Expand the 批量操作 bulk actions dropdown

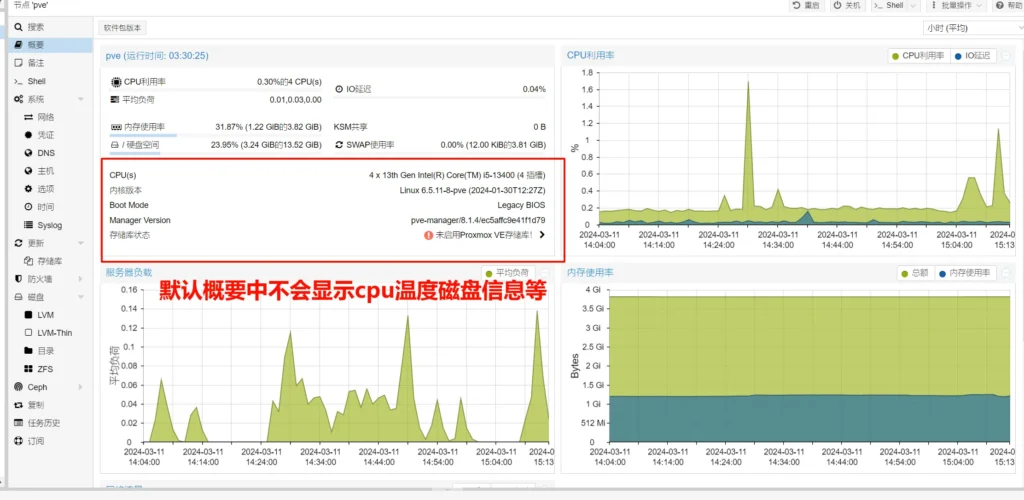coord(948,5)
